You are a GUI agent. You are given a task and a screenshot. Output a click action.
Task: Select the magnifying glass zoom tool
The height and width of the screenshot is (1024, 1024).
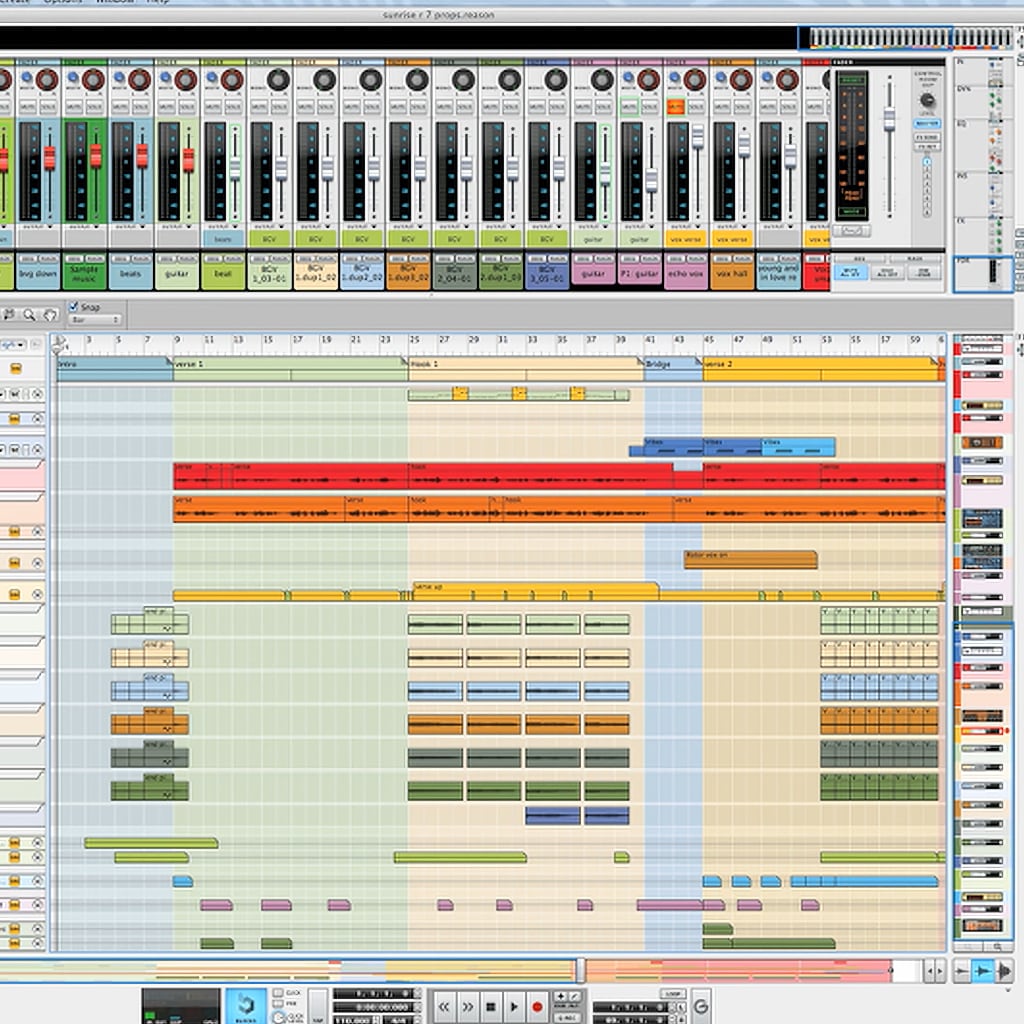pyautogui.click(x=29, y=315)
